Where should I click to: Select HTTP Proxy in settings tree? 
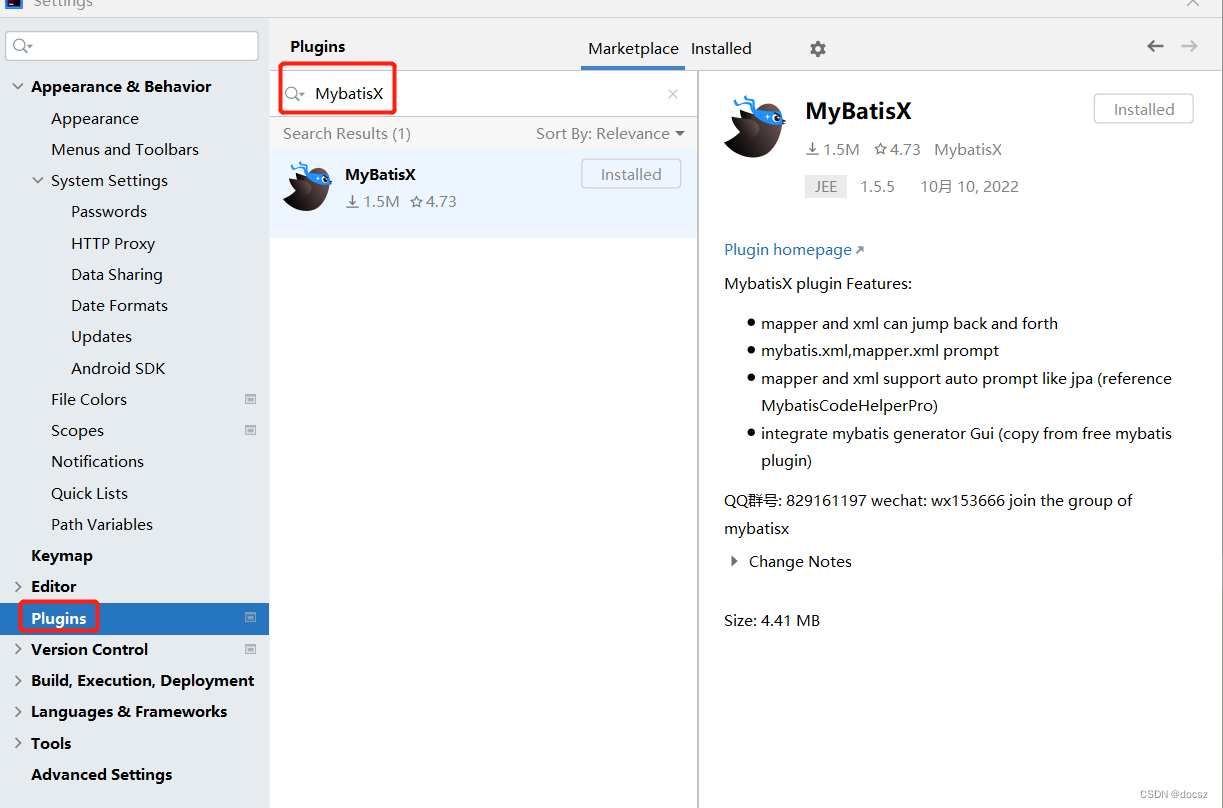(113, 243)
